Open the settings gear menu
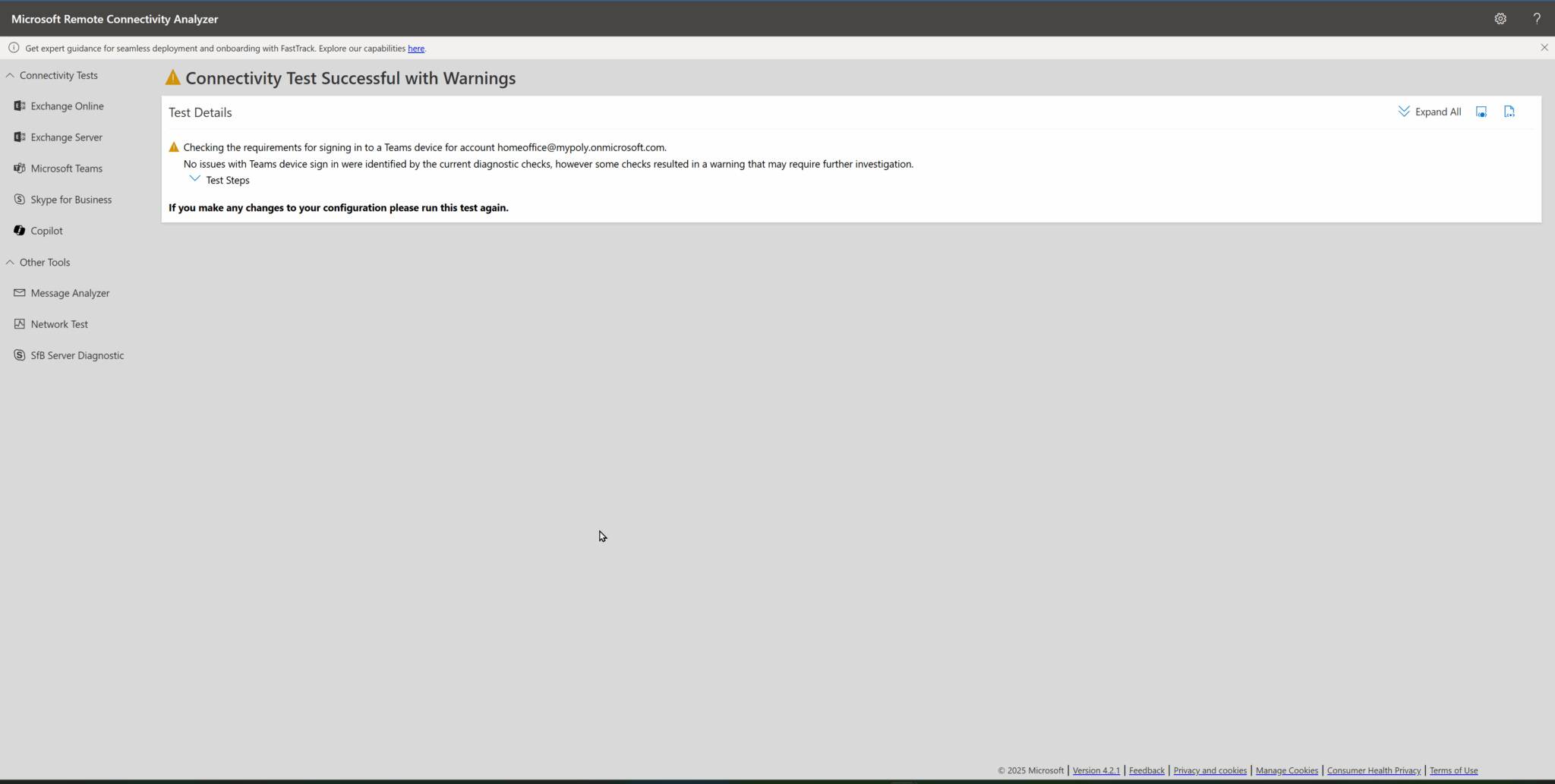The image size is (1555, 784). 1500,17
